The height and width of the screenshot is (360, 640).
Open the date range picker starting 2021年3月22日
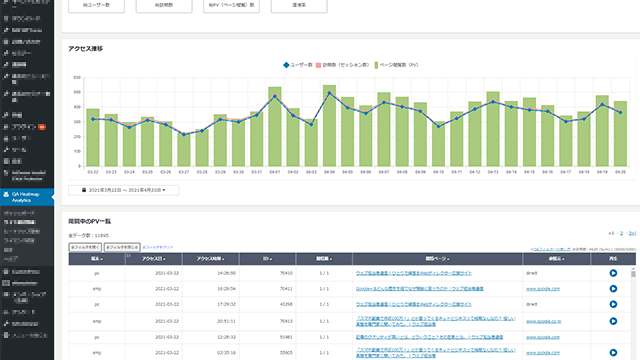[124, 190]
